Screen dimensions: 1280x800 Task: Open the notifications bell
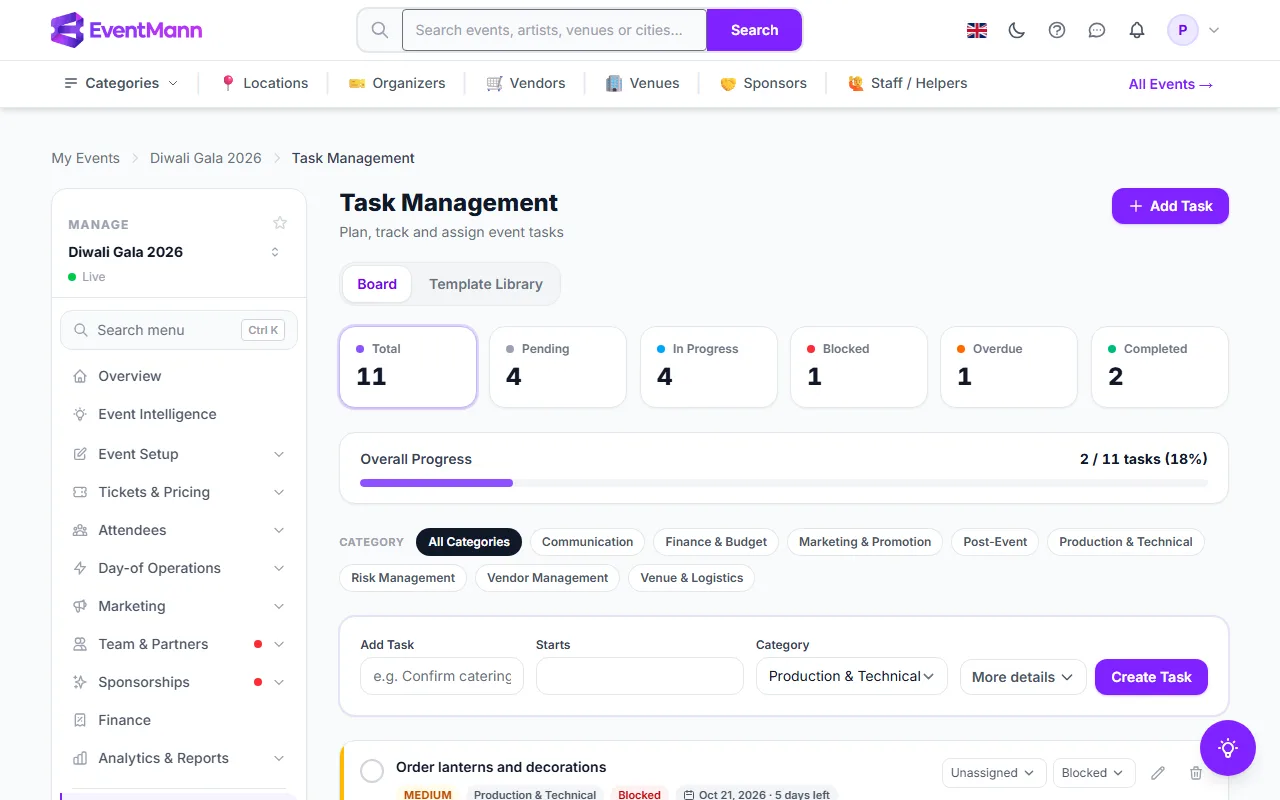[1137, 30]
